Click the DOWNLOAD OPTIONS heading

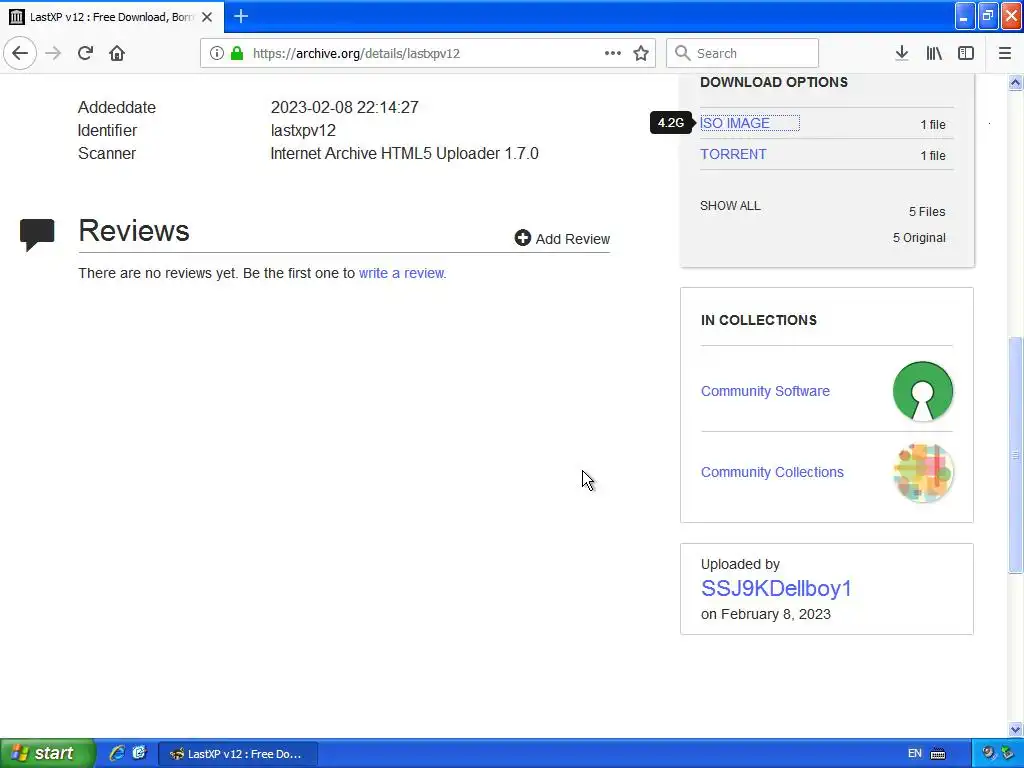(x=774, y=82)
